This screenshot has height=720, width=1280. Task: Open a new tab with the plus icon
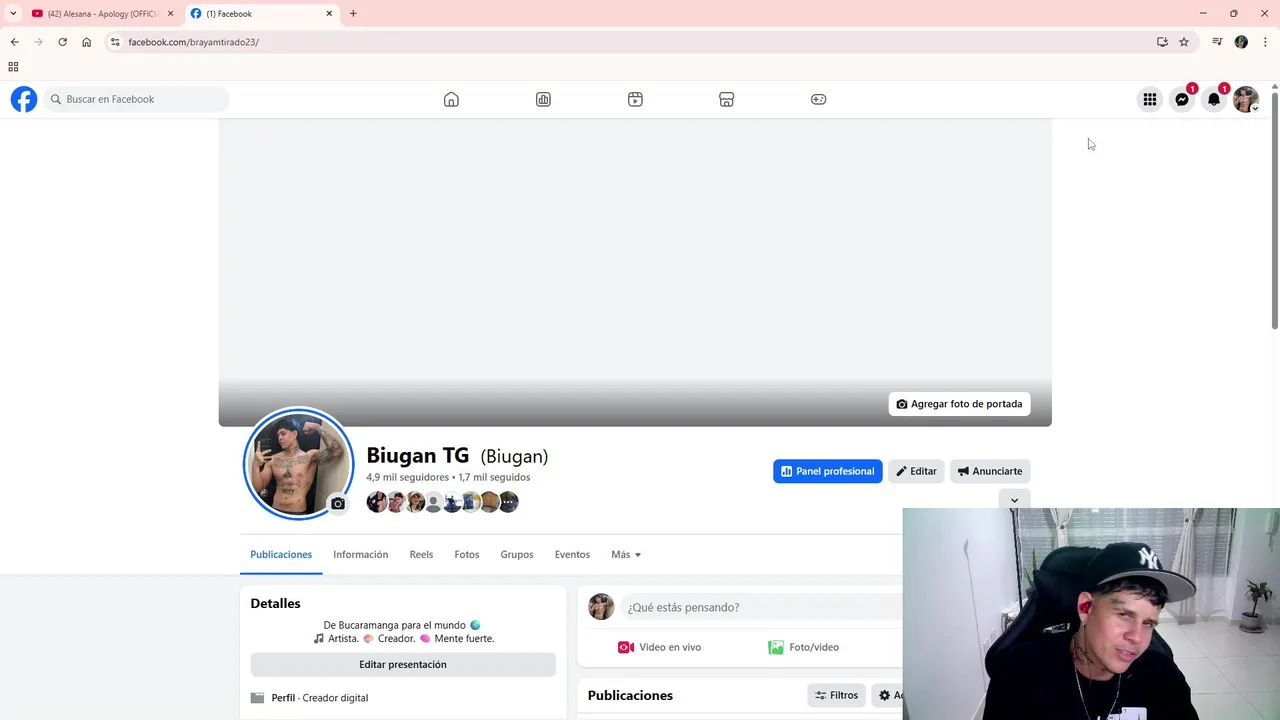coord(353,13)
